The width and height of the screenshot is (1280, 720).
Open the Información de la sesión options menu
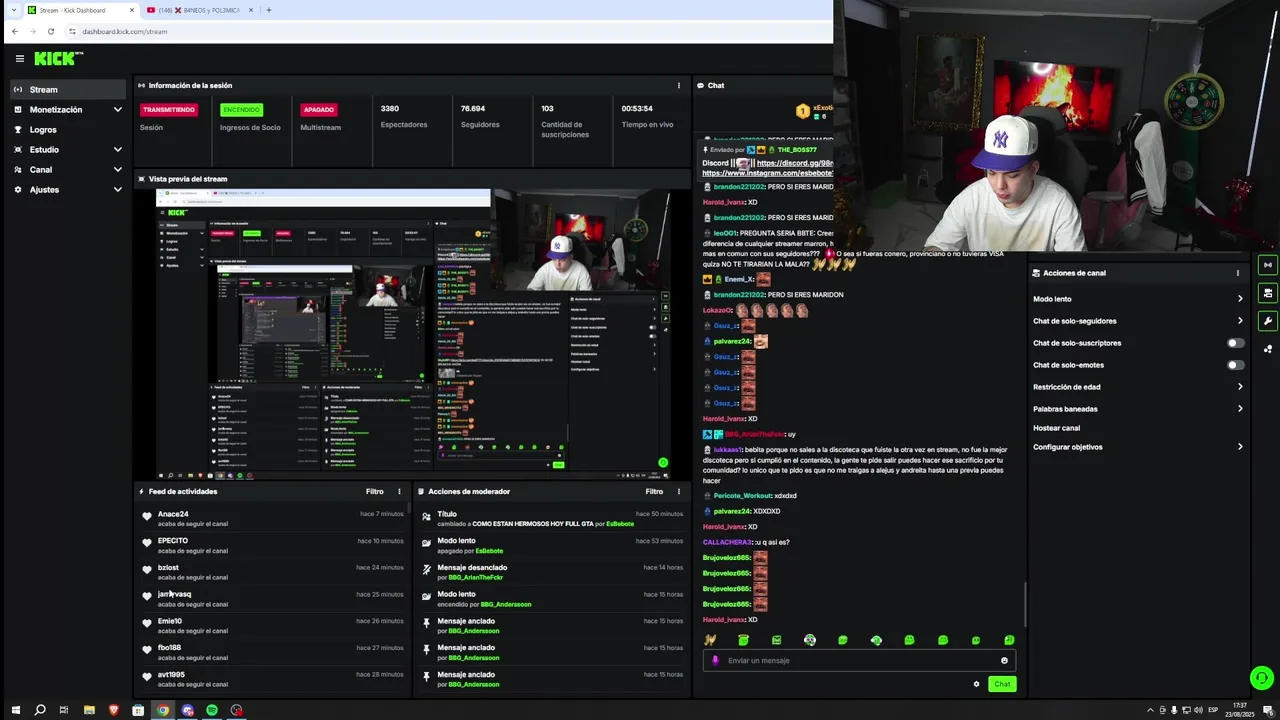678,85
